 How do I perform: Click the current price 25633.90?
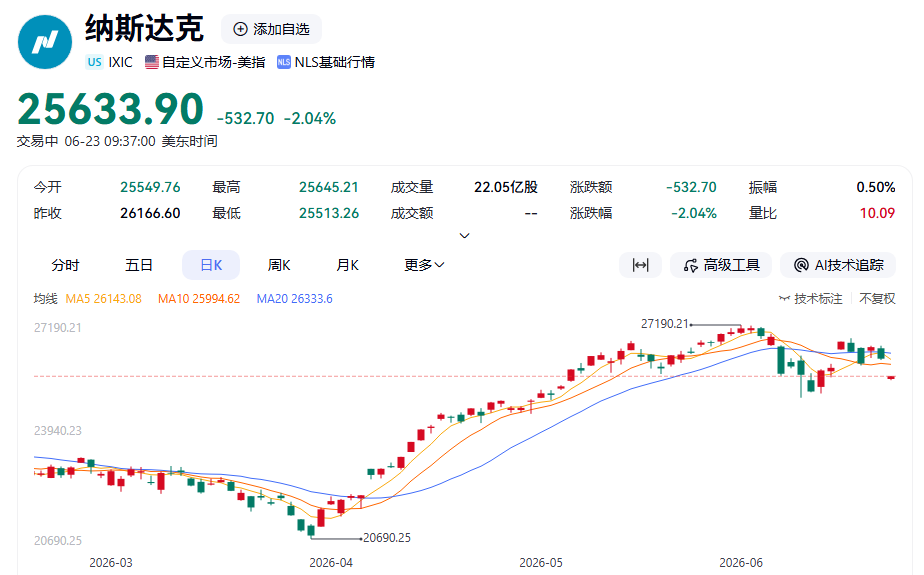111,110
